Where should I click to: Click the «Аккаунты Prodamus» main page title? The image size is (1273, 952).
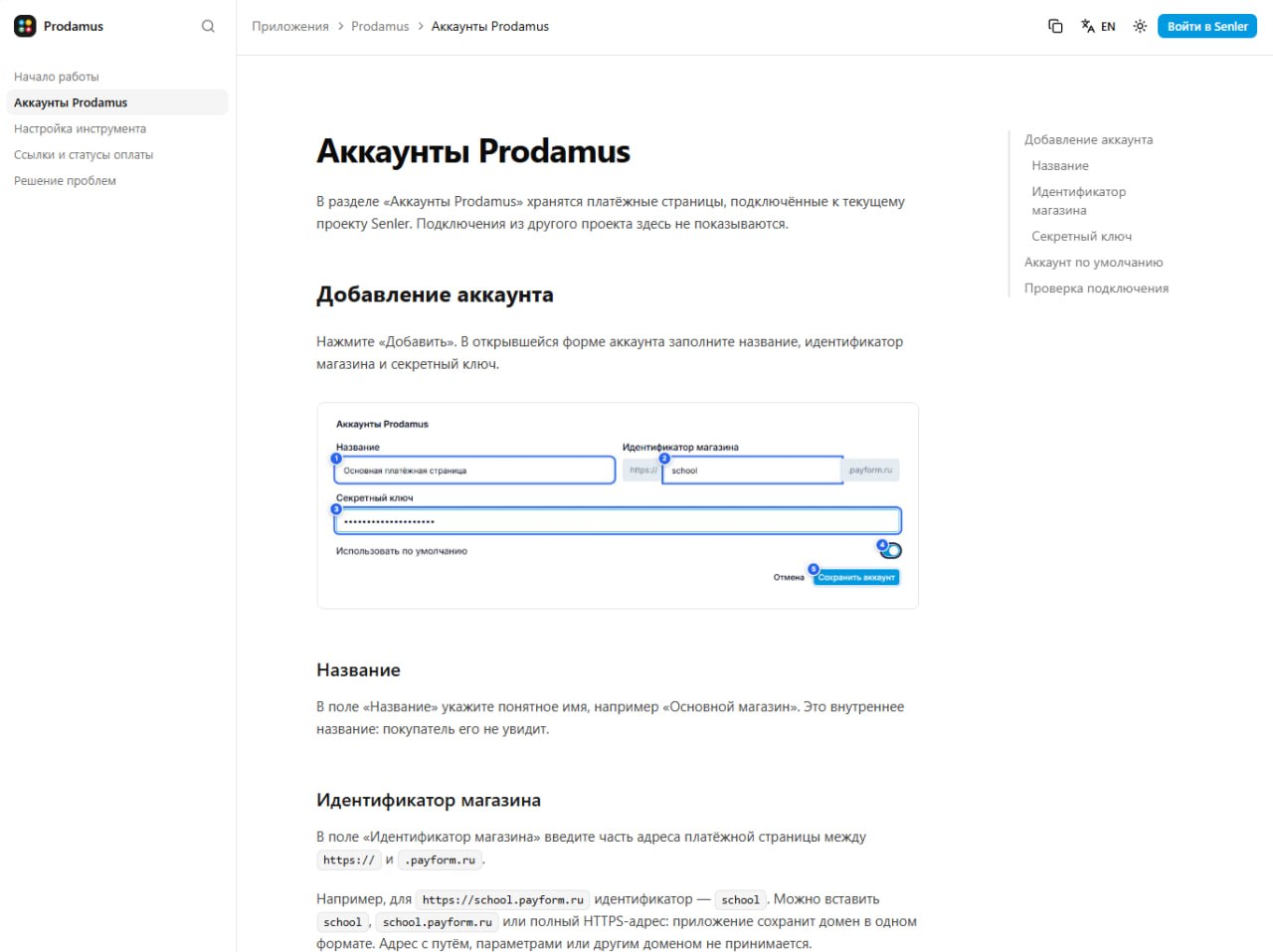tap(473, 151)
